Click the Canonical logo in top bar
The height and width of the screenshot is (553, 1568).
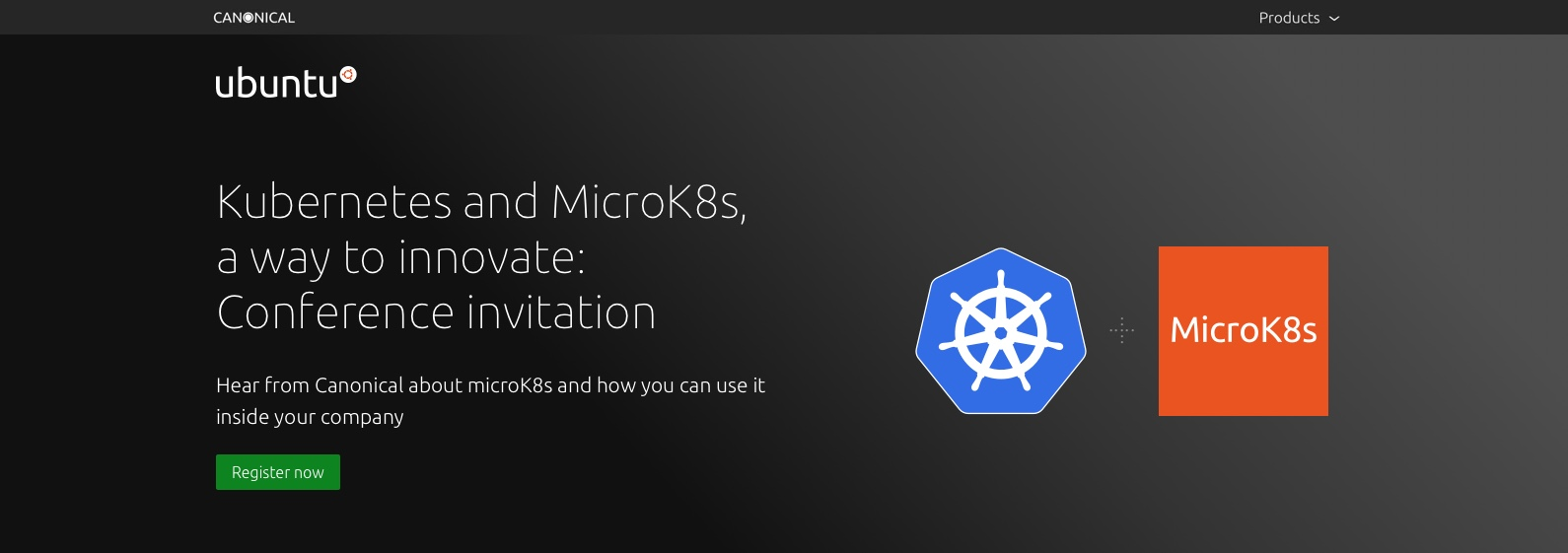253,18
